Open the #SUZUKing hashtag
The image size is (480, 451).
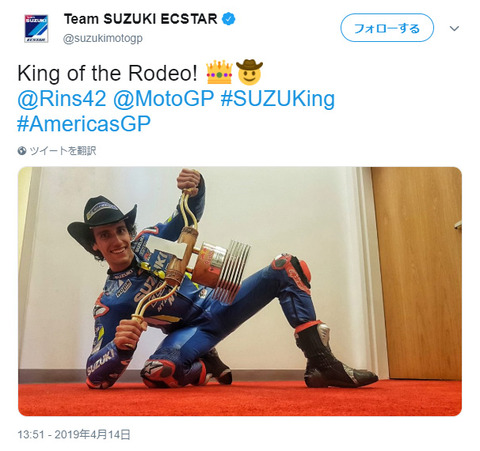[278, 99]
